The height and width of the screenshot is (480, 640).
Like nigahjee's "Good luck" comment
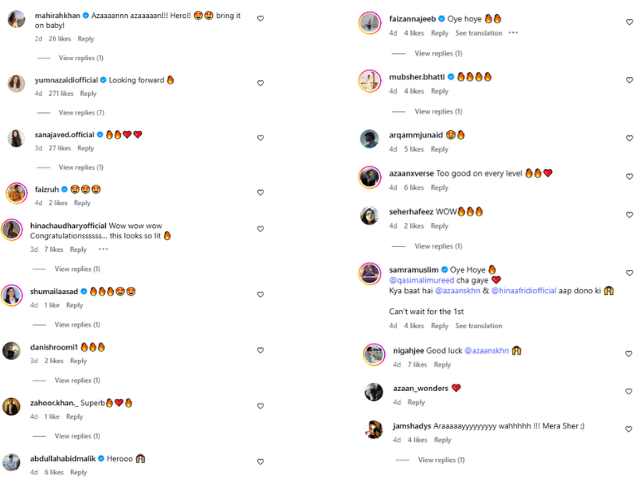click(628, 353)
